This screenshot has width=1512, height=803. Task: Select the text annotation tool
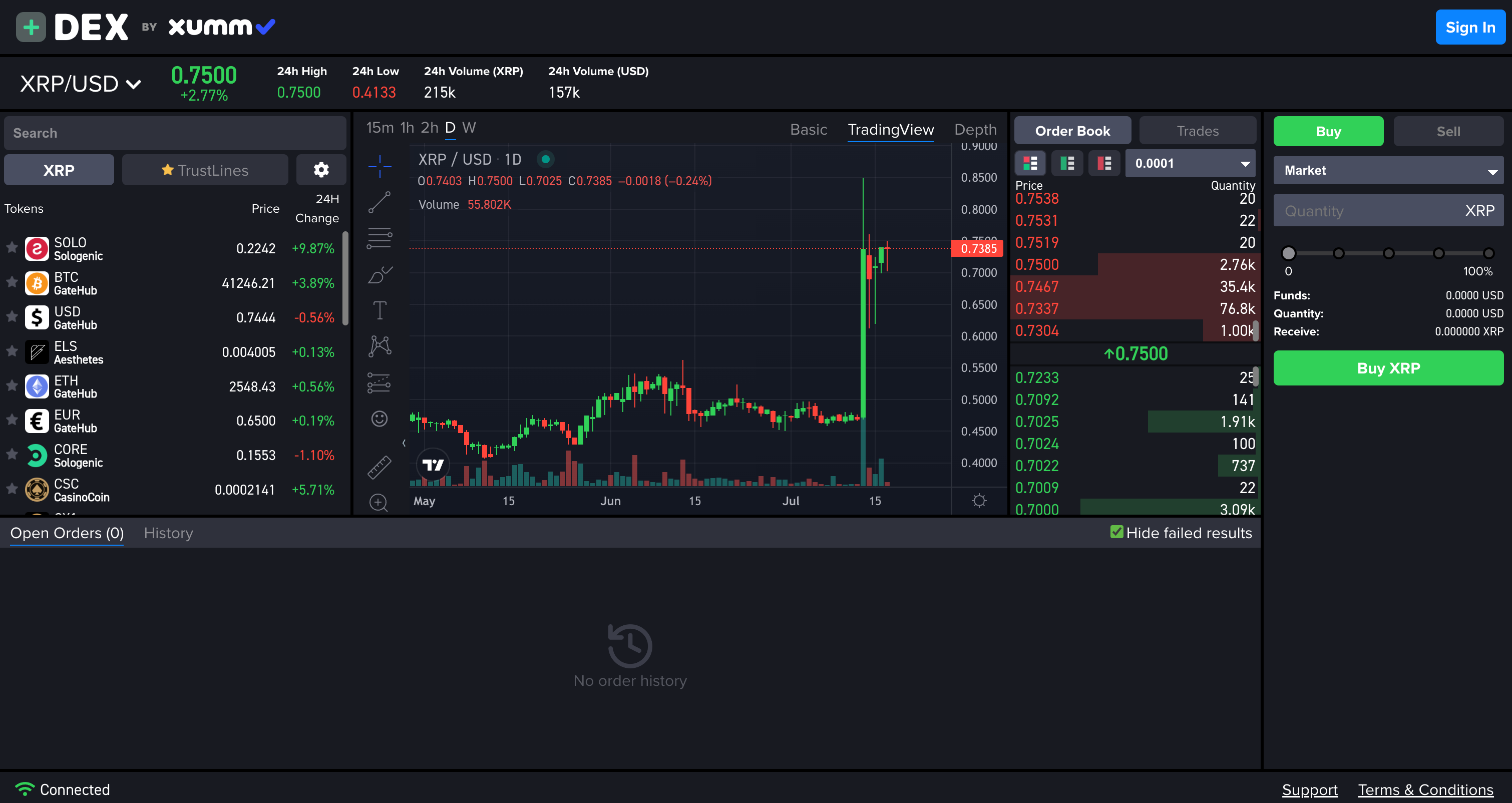[379, 309]
